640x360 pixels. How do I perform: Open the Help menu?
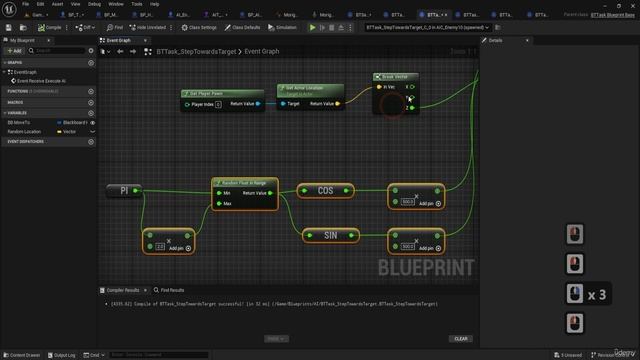154,4
